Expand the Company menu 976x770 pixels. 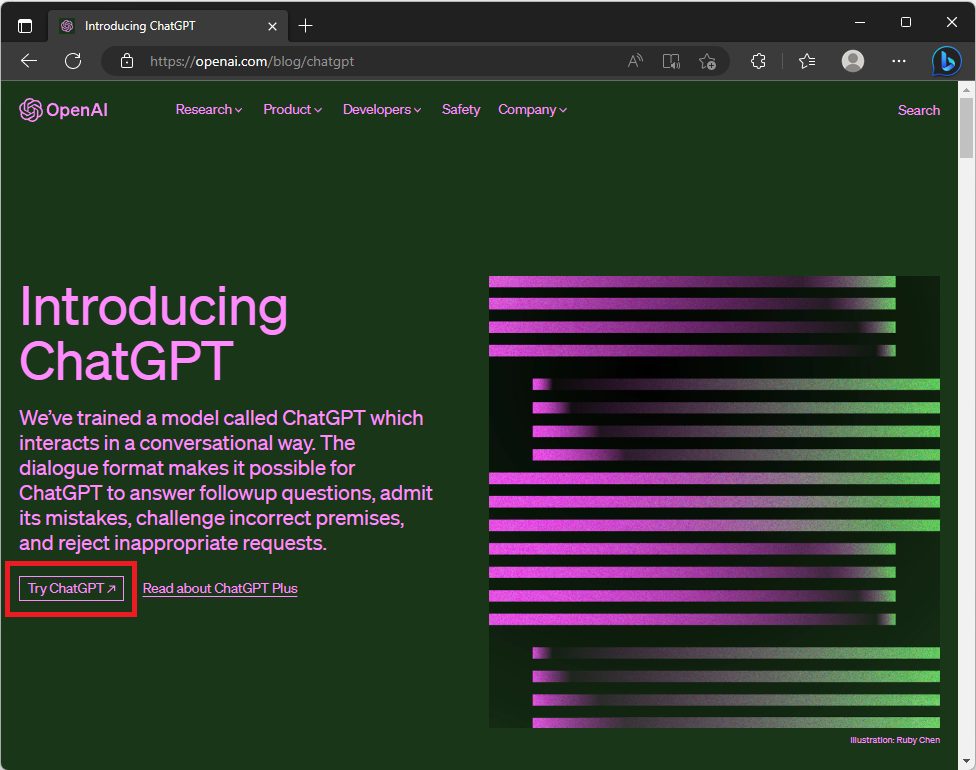pyautogui.click(x=532, y=110)
